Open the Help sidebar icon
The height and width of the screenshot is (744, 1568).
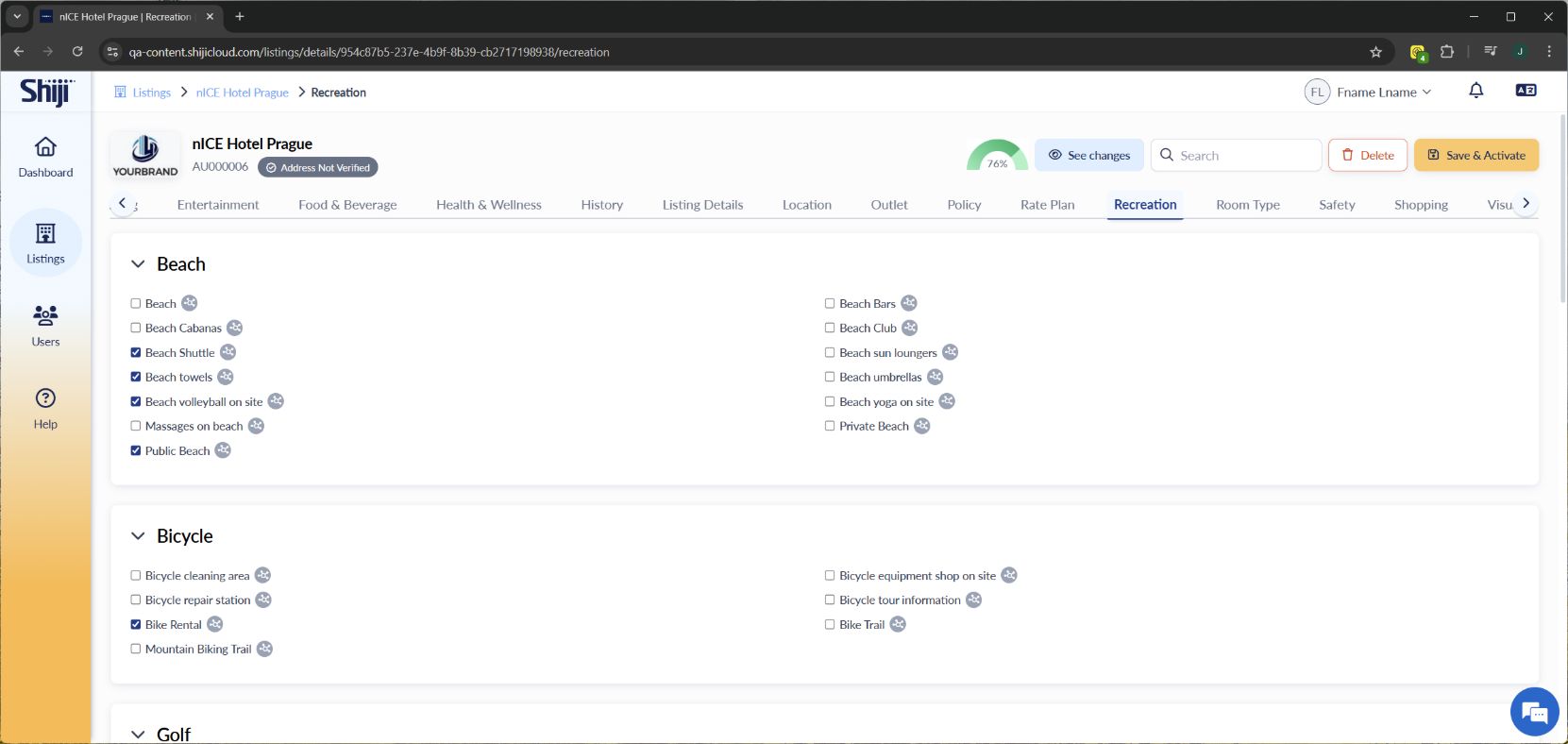[x=45, y=408]
